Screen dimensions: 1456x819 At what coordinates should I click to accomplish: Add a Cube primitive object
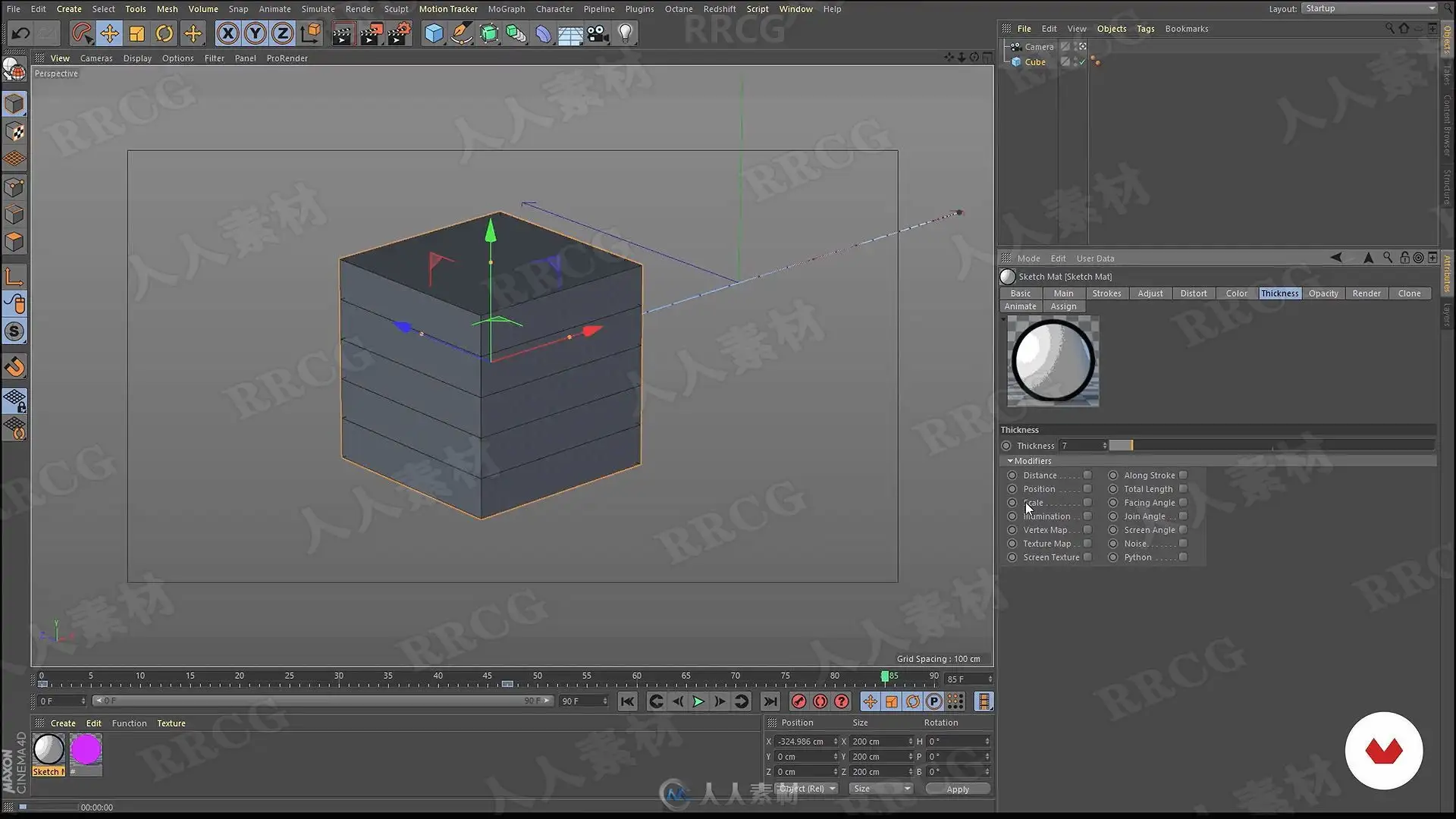434,33
